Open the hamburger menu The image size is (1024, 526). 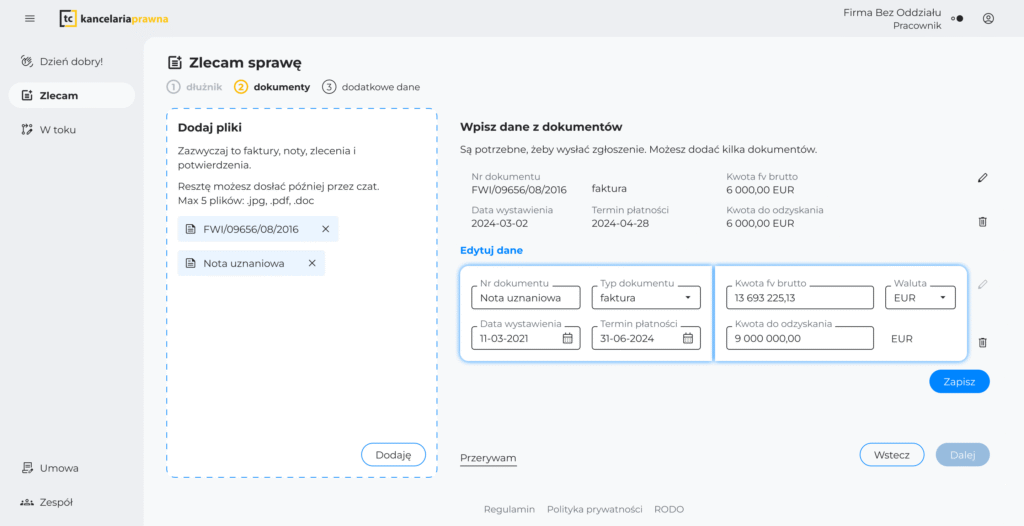(x=29, y=18)
